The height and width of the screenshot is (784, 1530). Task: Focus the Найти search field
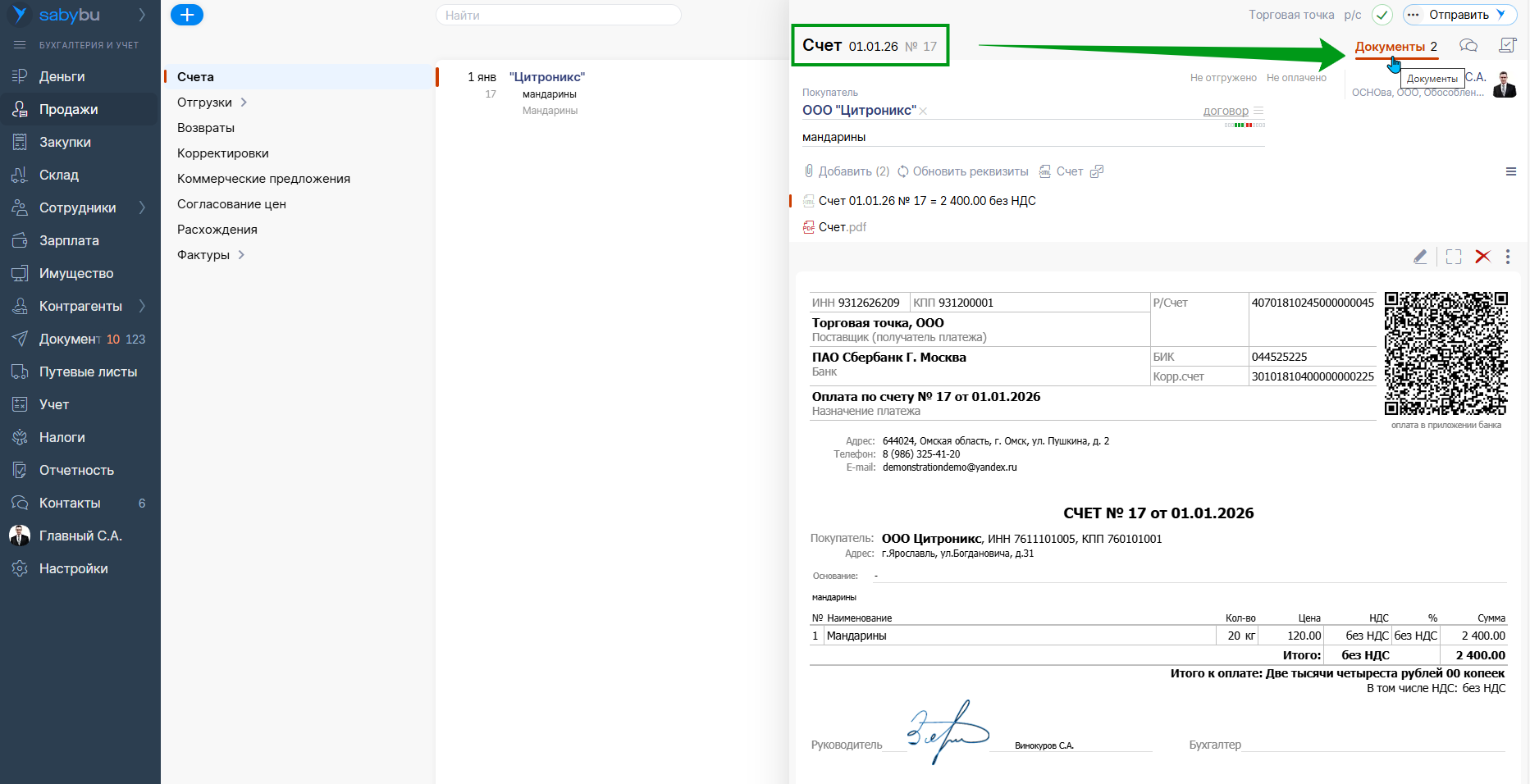[x=558, y=15]
